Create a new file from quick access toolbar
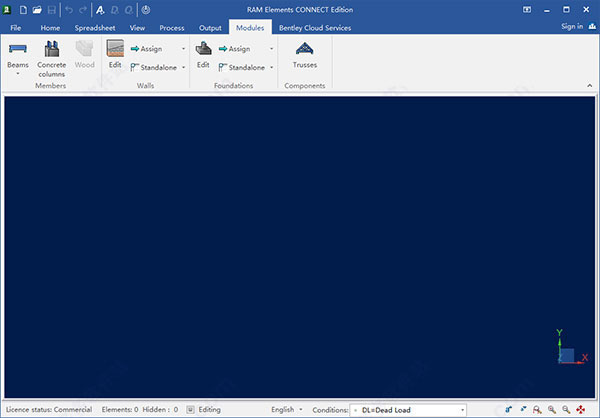Viewport: 600px width, 418px height. [x=23, y=10]
